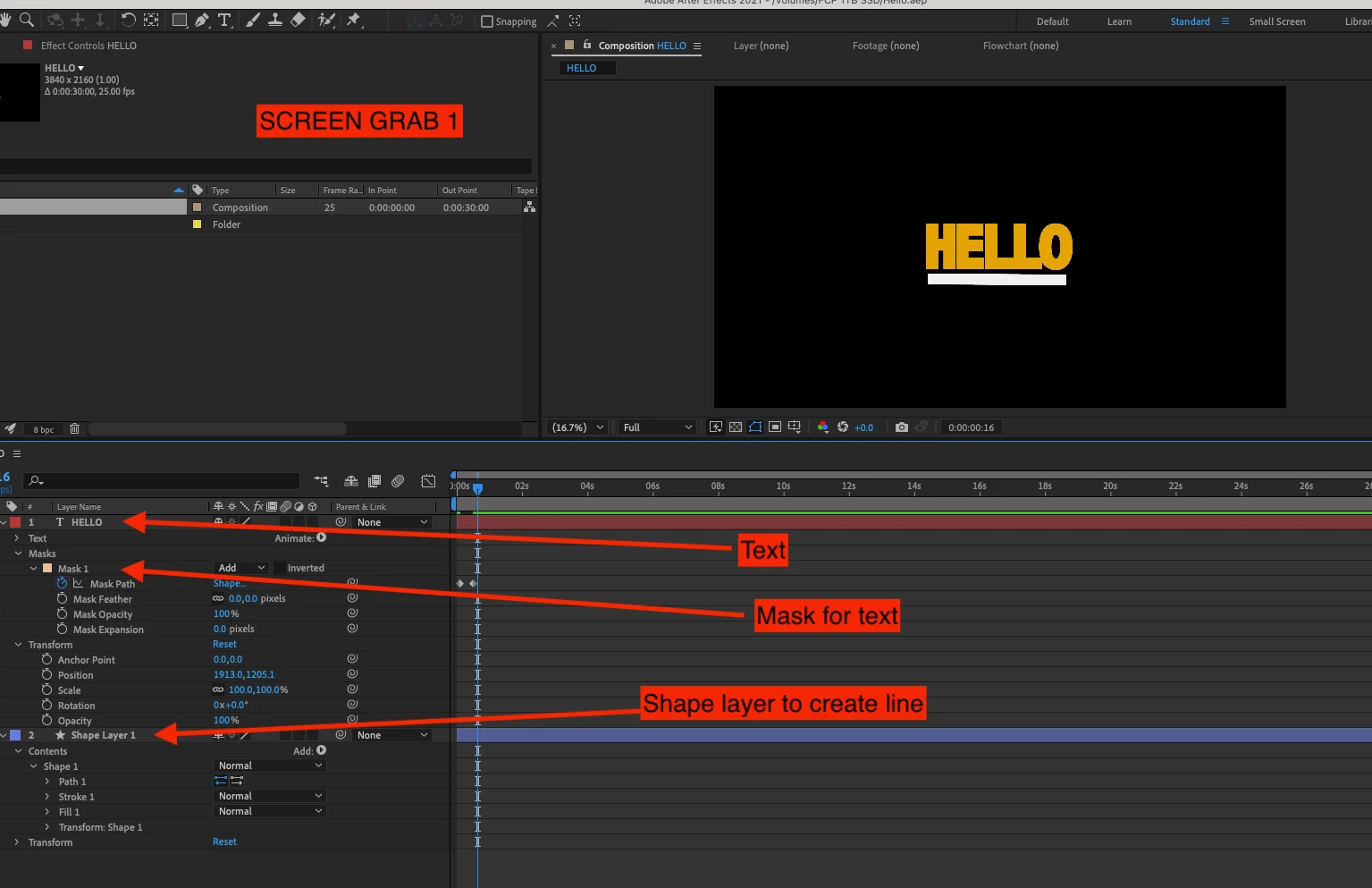Open Mask 1 mode Add dropdown
The image size is (1372, 888).
[241, 568]
